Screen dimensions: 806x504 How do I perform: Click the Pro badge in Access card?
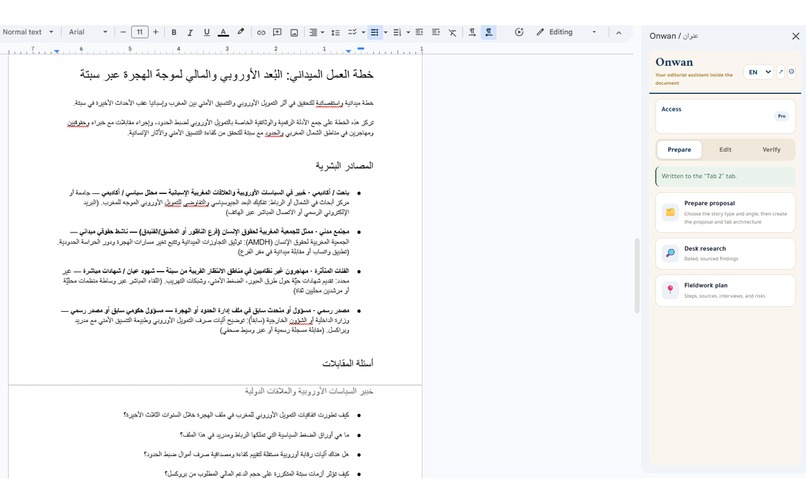pos(781,116)
